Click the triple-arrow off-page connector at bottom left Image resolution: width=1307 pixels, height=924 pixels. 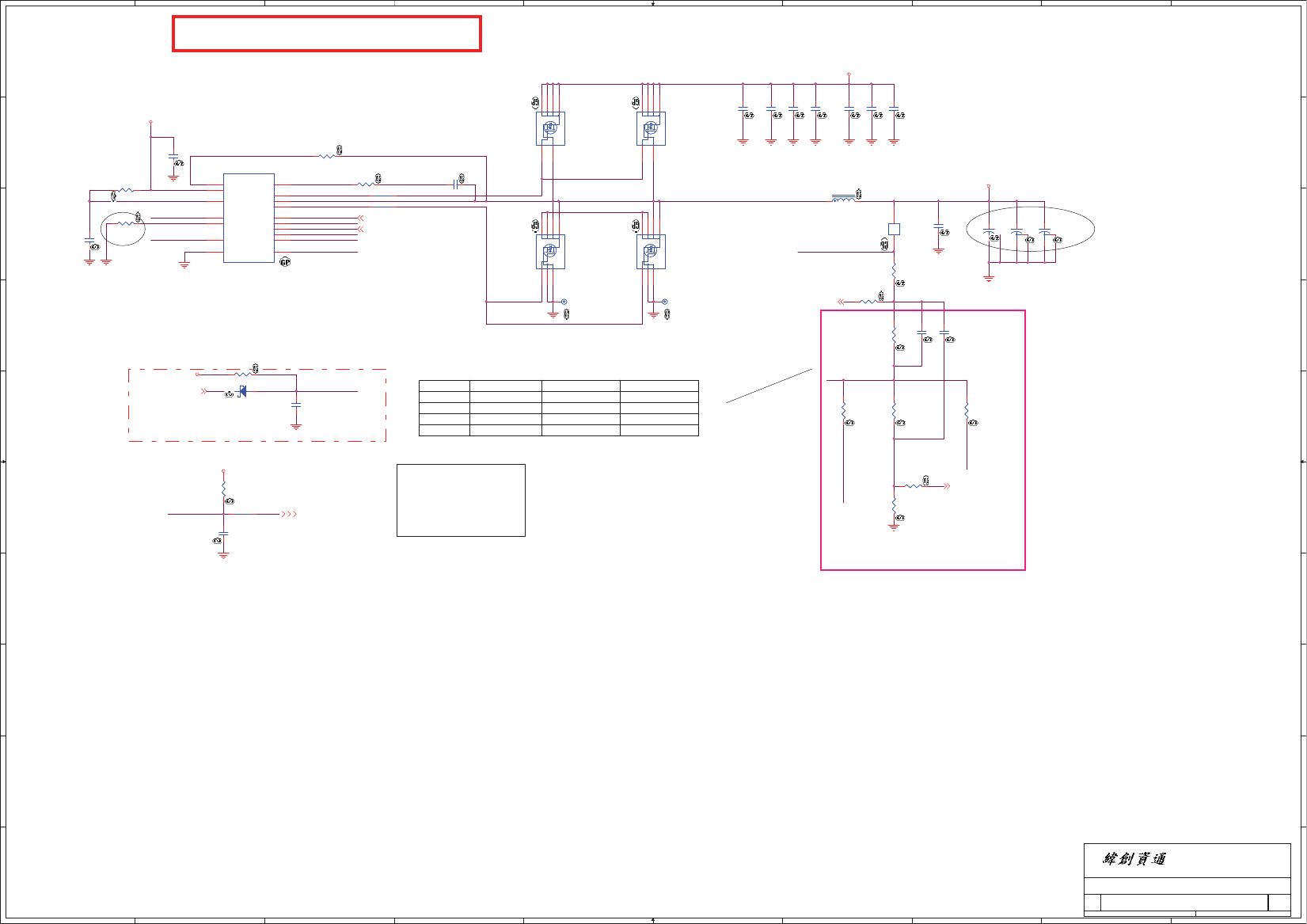[x=289, y=514]
